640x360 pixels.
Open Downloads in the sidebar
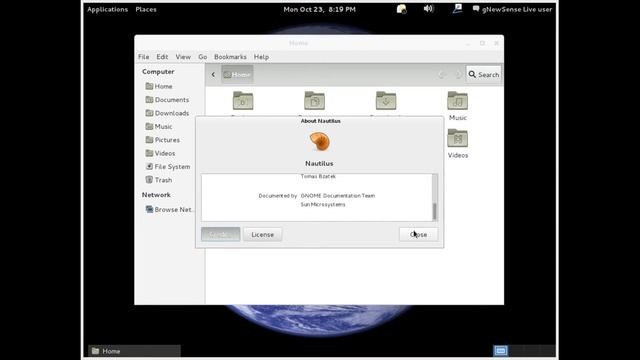[167, 113]
